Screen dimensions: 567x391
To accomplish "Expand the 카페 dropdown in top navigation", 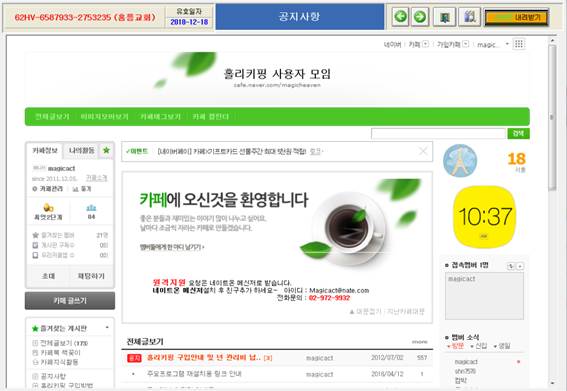I will 426,44.
